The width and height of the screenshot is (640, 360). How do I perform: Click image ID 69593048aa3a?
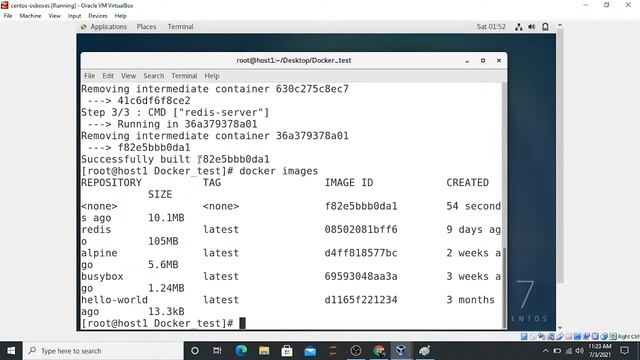361,276
